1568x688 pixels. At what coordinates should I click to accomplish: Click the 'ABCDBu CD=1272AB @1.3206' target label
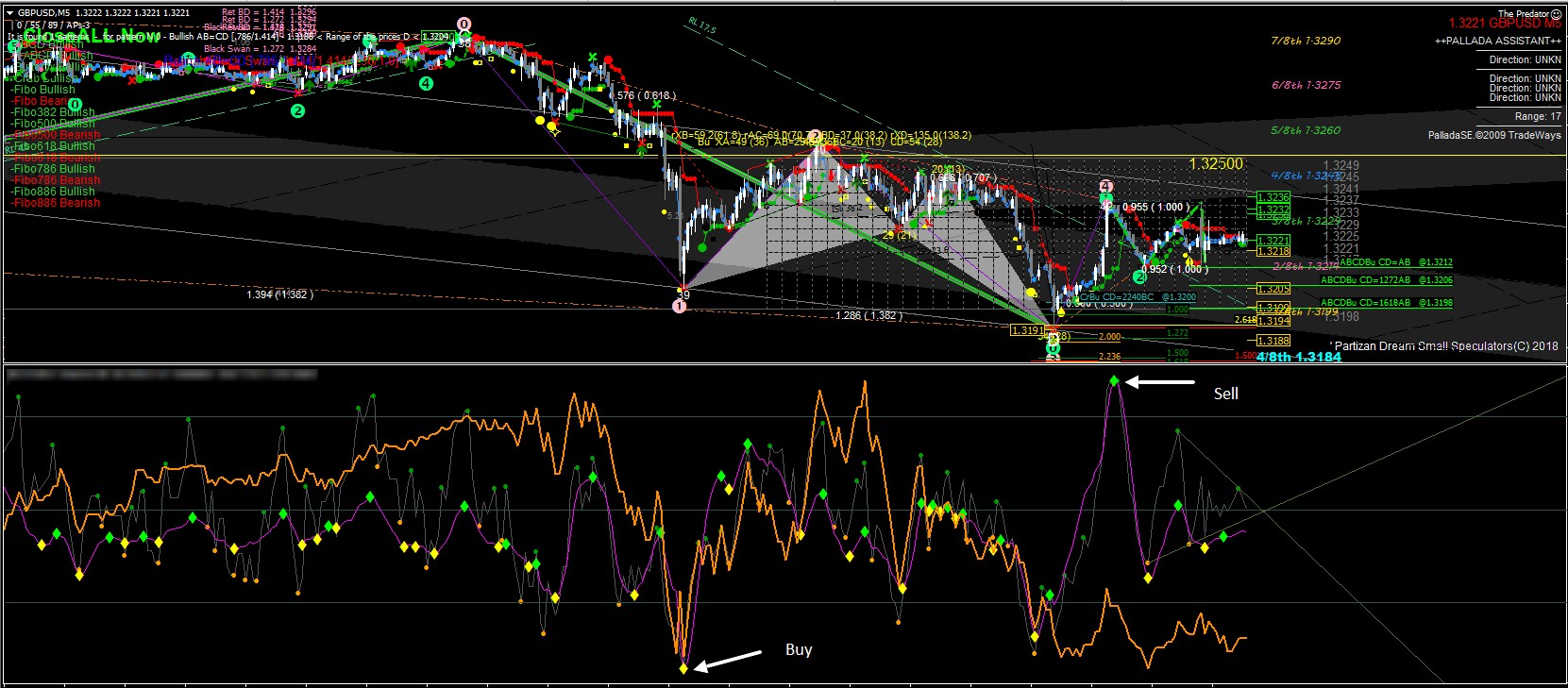(x=1387, y=280)
